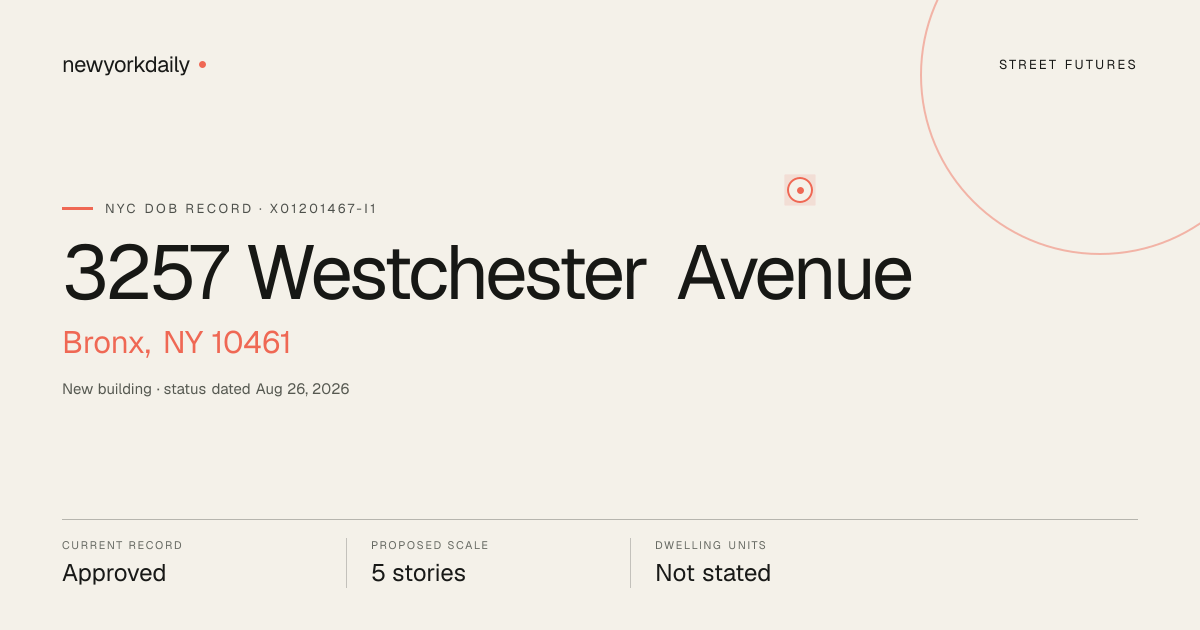Open the STREET FUTURES section label

point(1068,65)
